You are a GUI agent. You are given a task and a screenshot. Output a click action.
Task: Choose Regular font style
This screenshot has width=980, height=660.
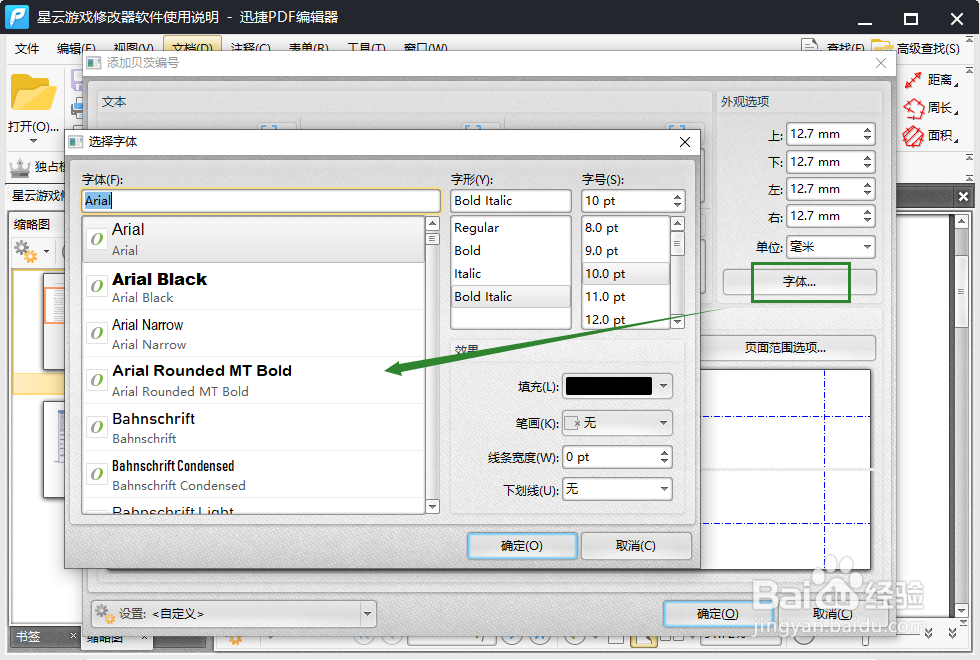tap(511, 228)
